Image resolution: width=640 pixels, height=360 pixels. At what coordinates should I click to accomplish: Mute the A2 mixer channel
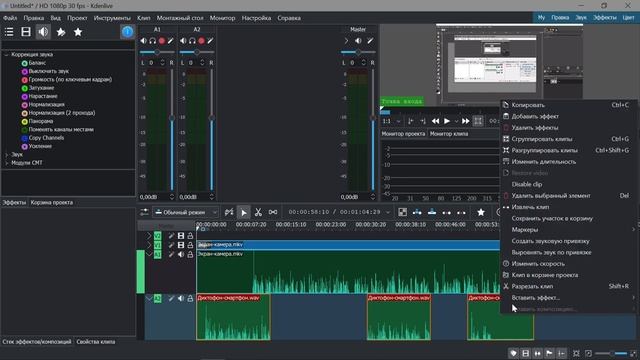click(183, 41)
